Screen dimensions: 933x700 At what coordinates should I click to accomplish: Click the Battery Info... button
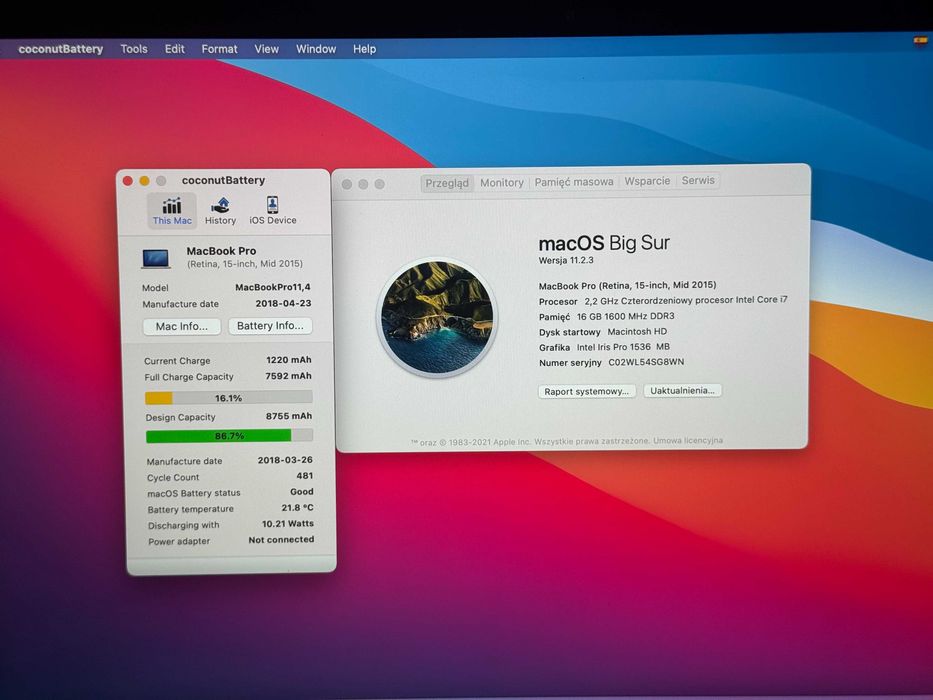coord(270,326)
